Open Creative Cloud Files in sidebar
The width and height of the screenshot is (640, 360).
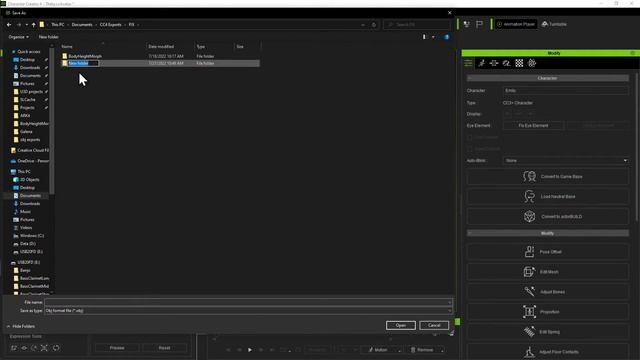tap(32, 150)
